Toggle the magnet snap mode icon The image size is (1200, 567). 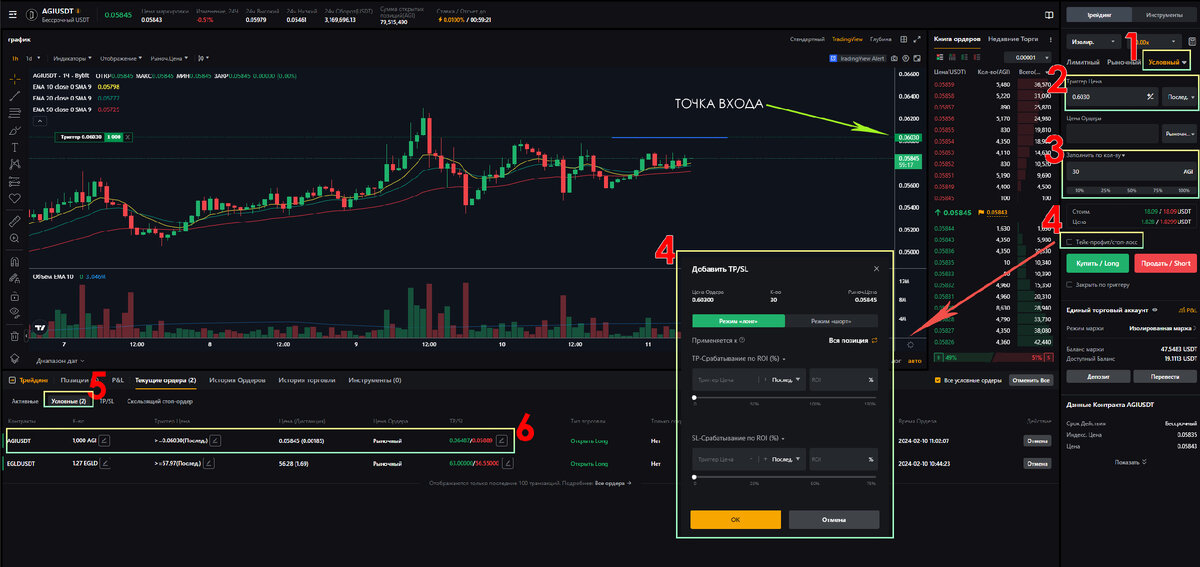coord(14,262)
